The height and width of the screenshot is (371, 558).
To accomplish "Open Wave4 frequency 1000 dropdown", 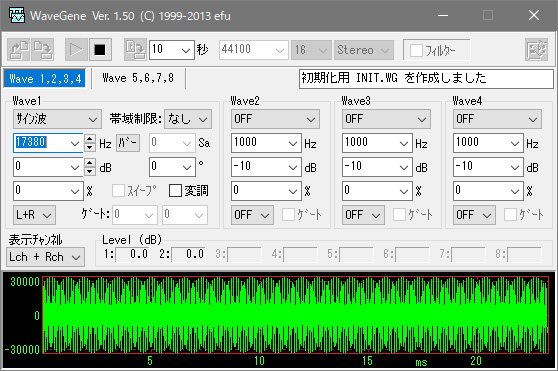I will 515,144.
